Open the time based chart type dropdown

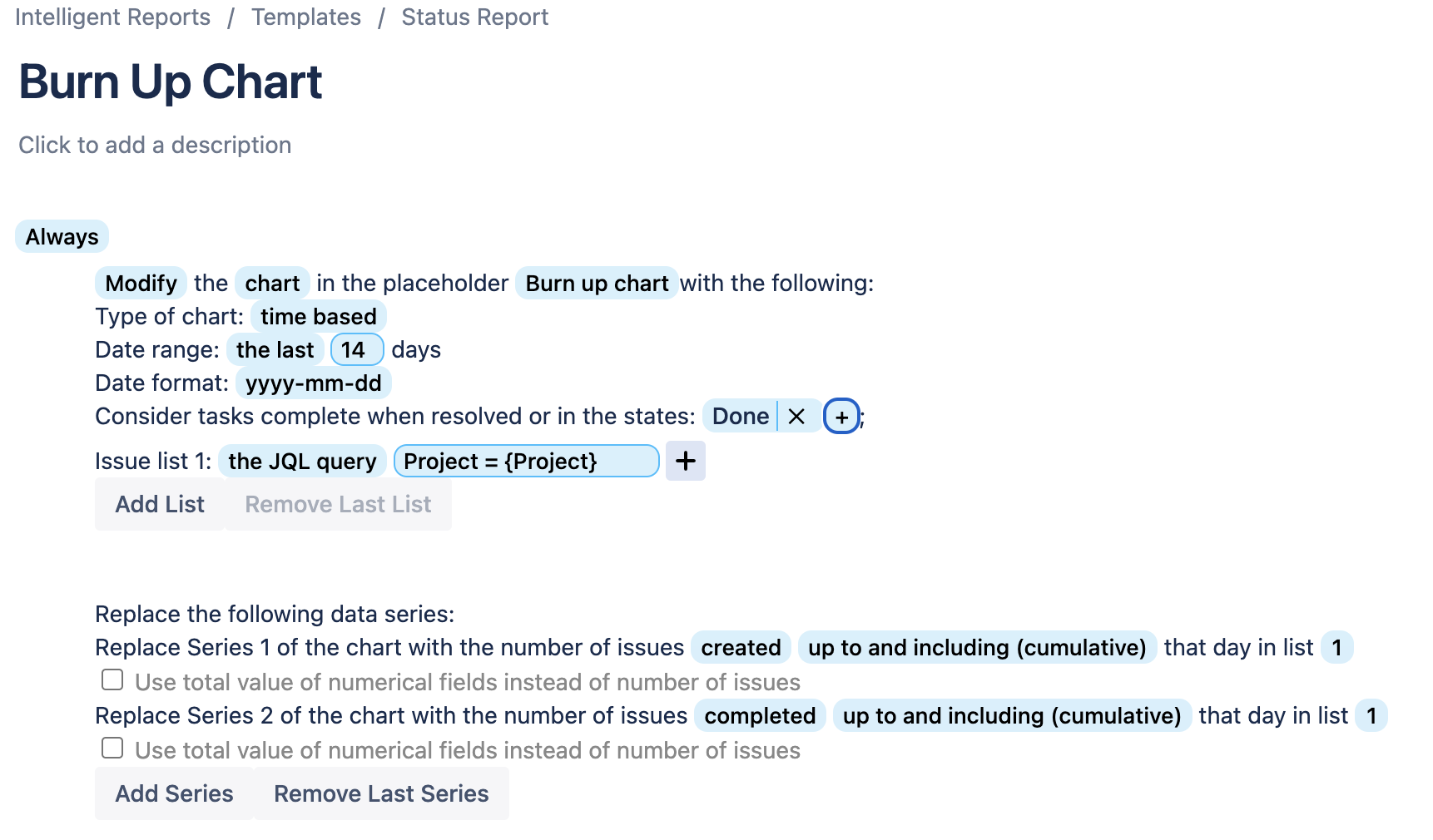(318, 316)
